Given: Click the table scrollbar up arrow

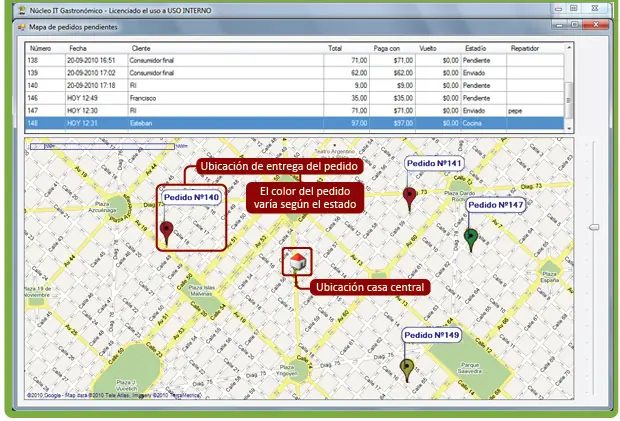Looking at the screenshot, I should click(x=569, y=47).
